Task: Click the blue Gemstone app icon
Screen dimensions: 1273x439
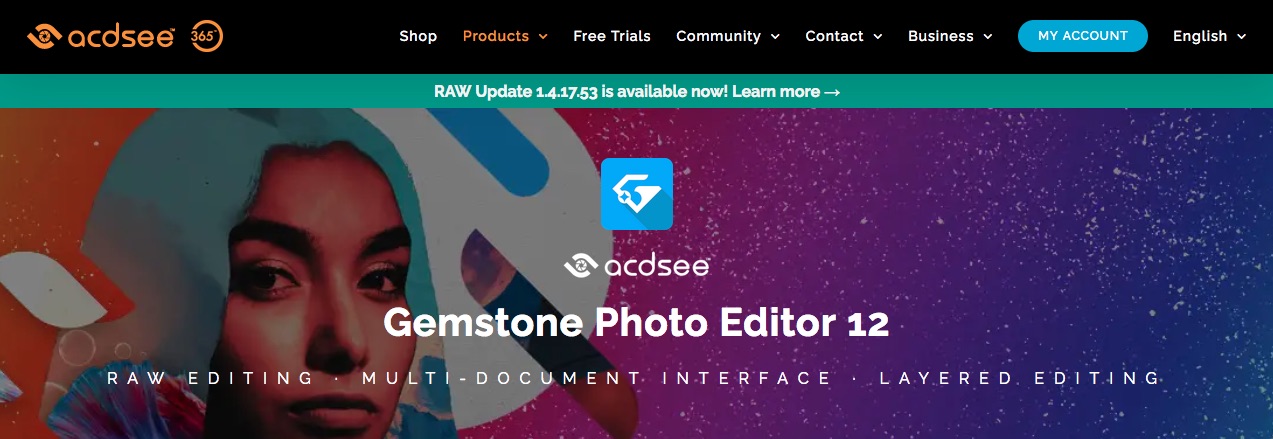Action: (636, 194)
